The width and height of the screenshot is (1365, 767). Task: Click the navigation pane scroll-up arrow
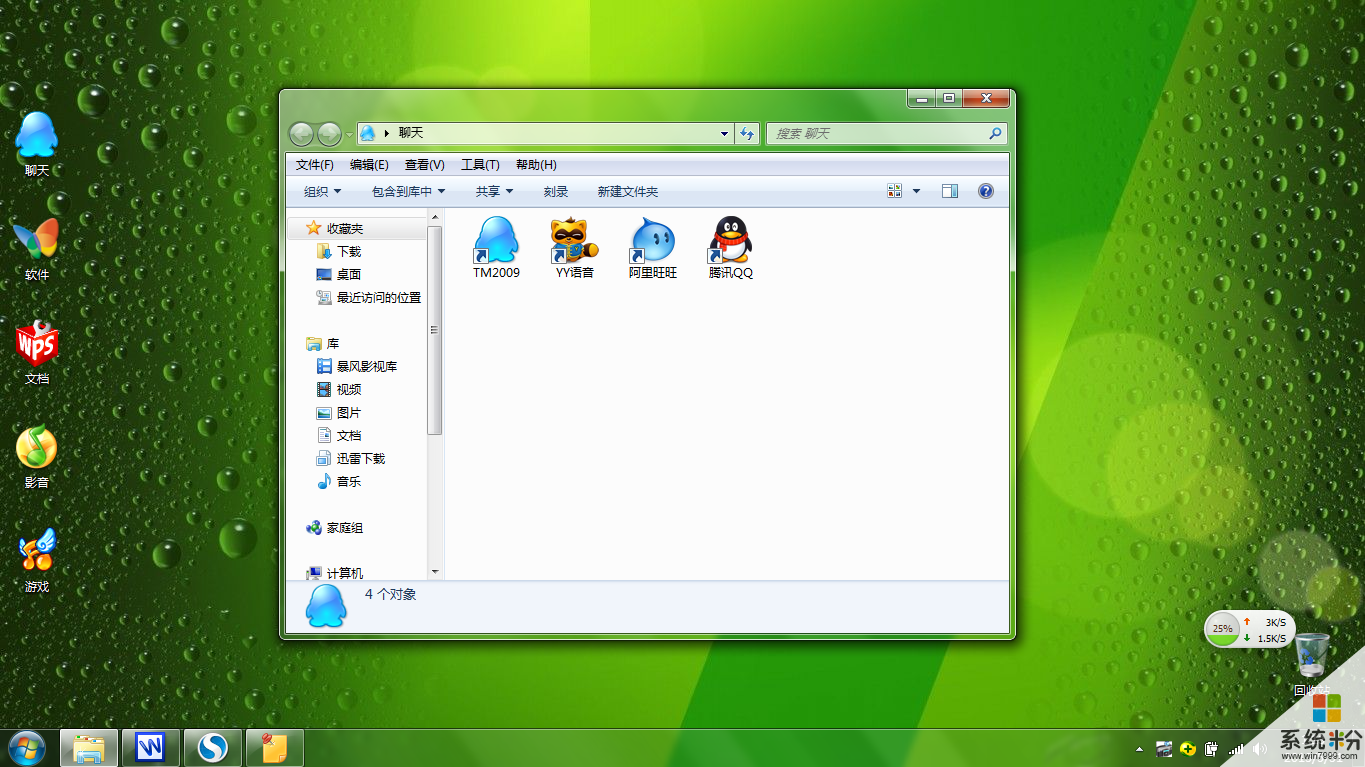pos(435,217)
